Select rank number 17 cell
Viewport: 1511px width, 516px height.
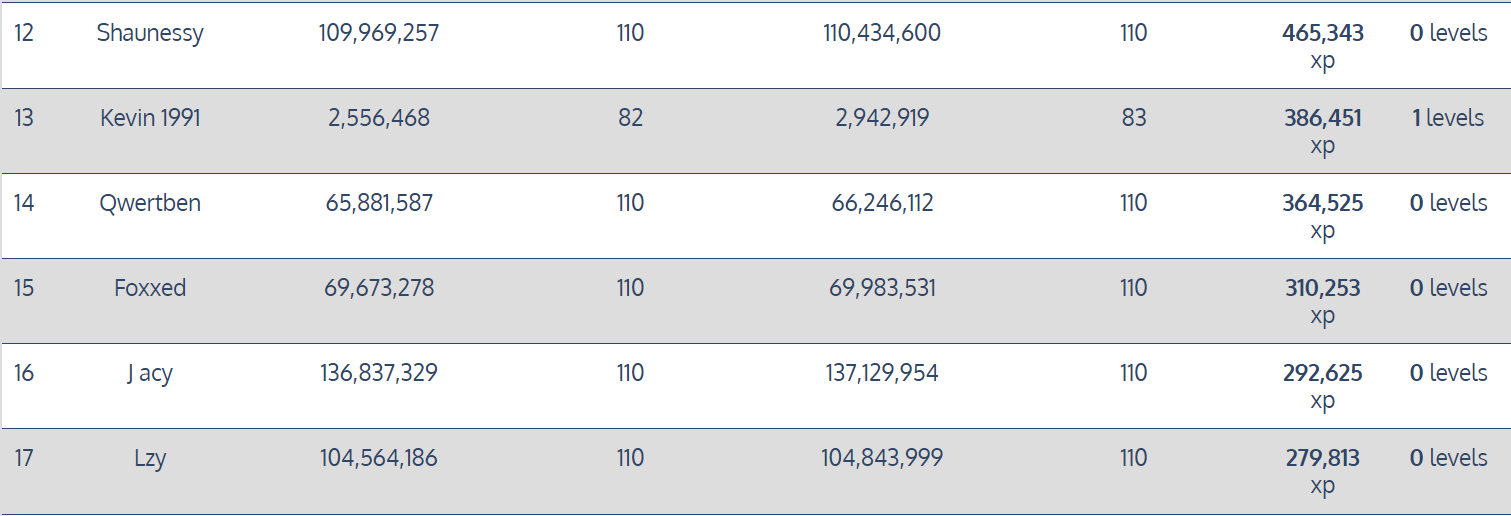24,458
